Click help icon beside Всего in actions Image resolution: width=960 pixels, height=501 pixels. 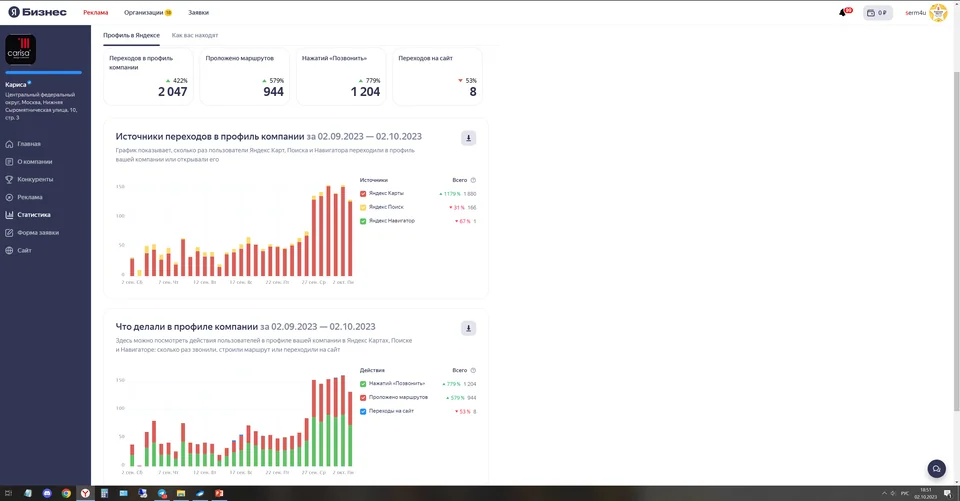pos(473,371)
